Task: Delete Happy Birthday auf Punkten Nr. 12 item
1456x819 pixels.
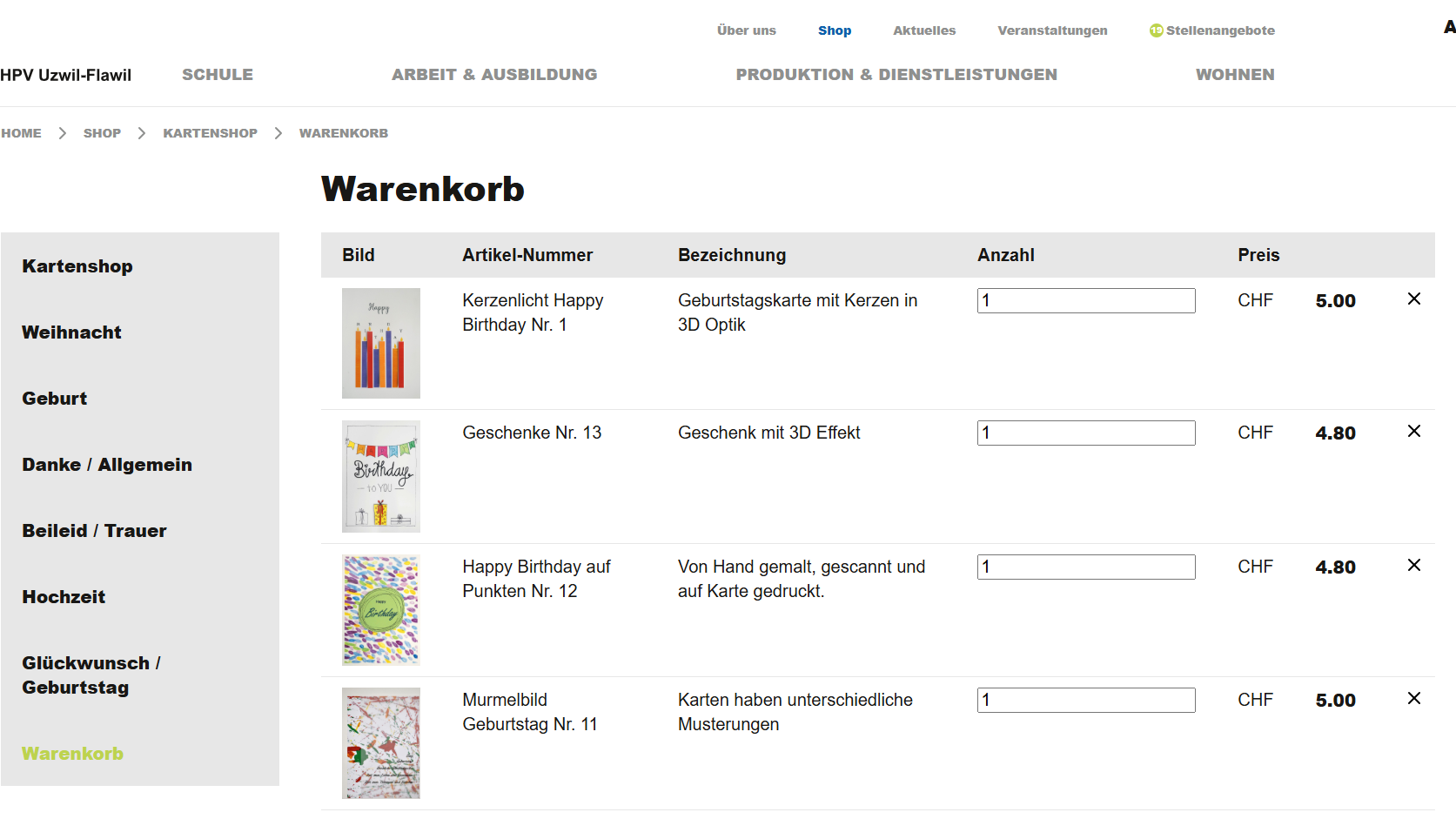Action: click(1414, 565)
